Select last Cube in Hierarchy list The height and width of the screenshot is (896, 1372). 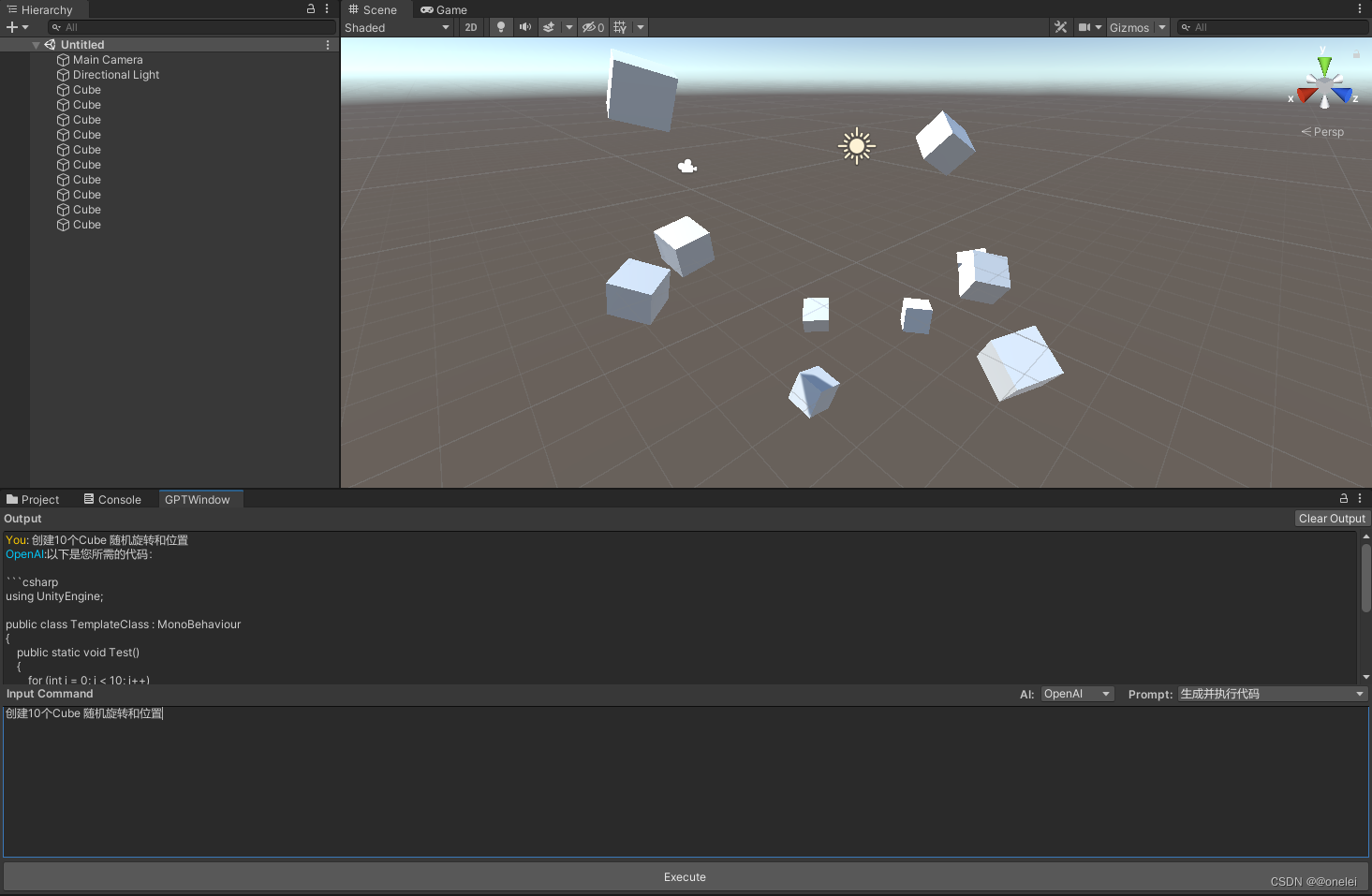[x=87, y=225]
